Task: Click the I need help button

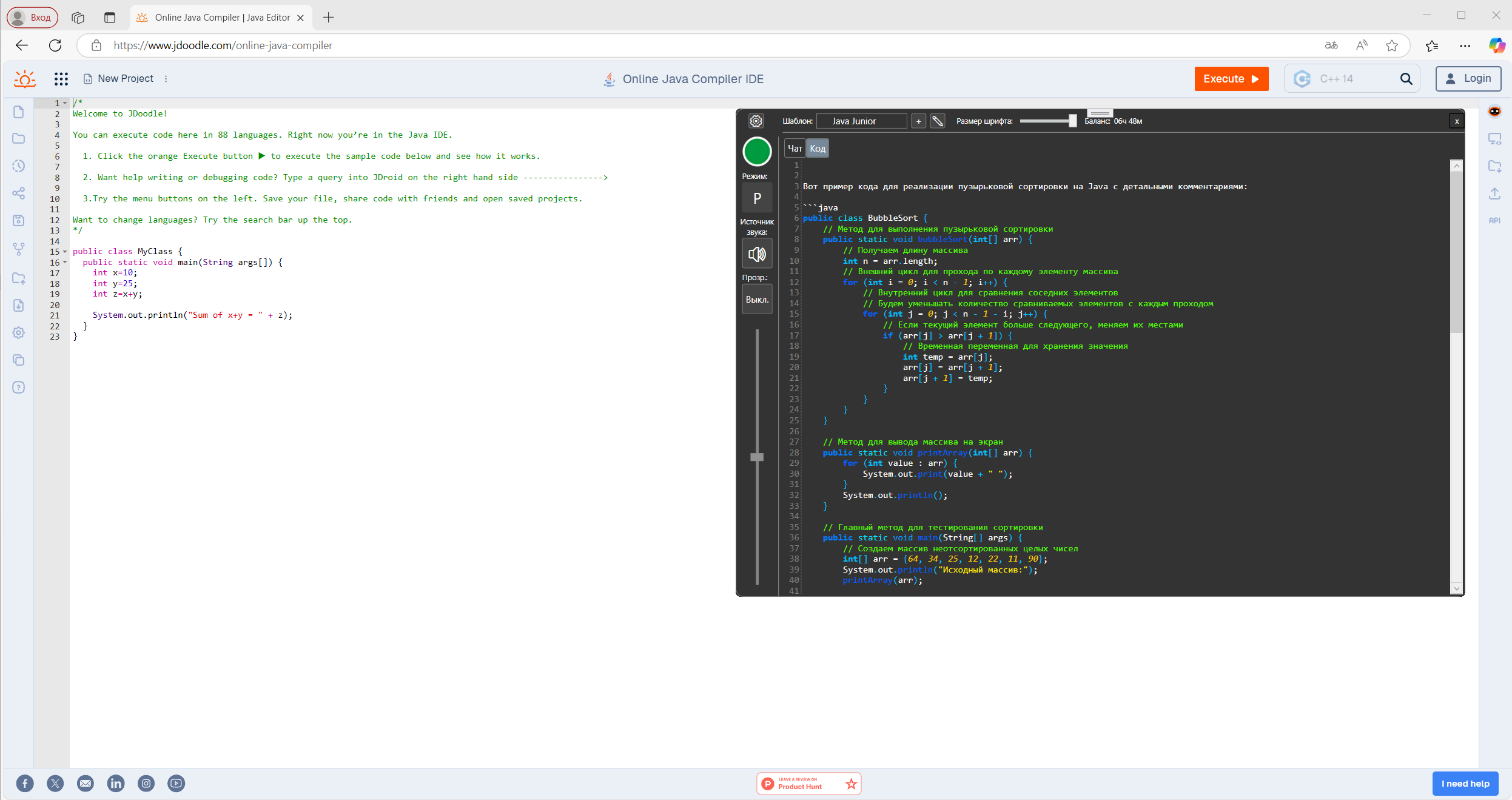Action: pos(1465,784)
